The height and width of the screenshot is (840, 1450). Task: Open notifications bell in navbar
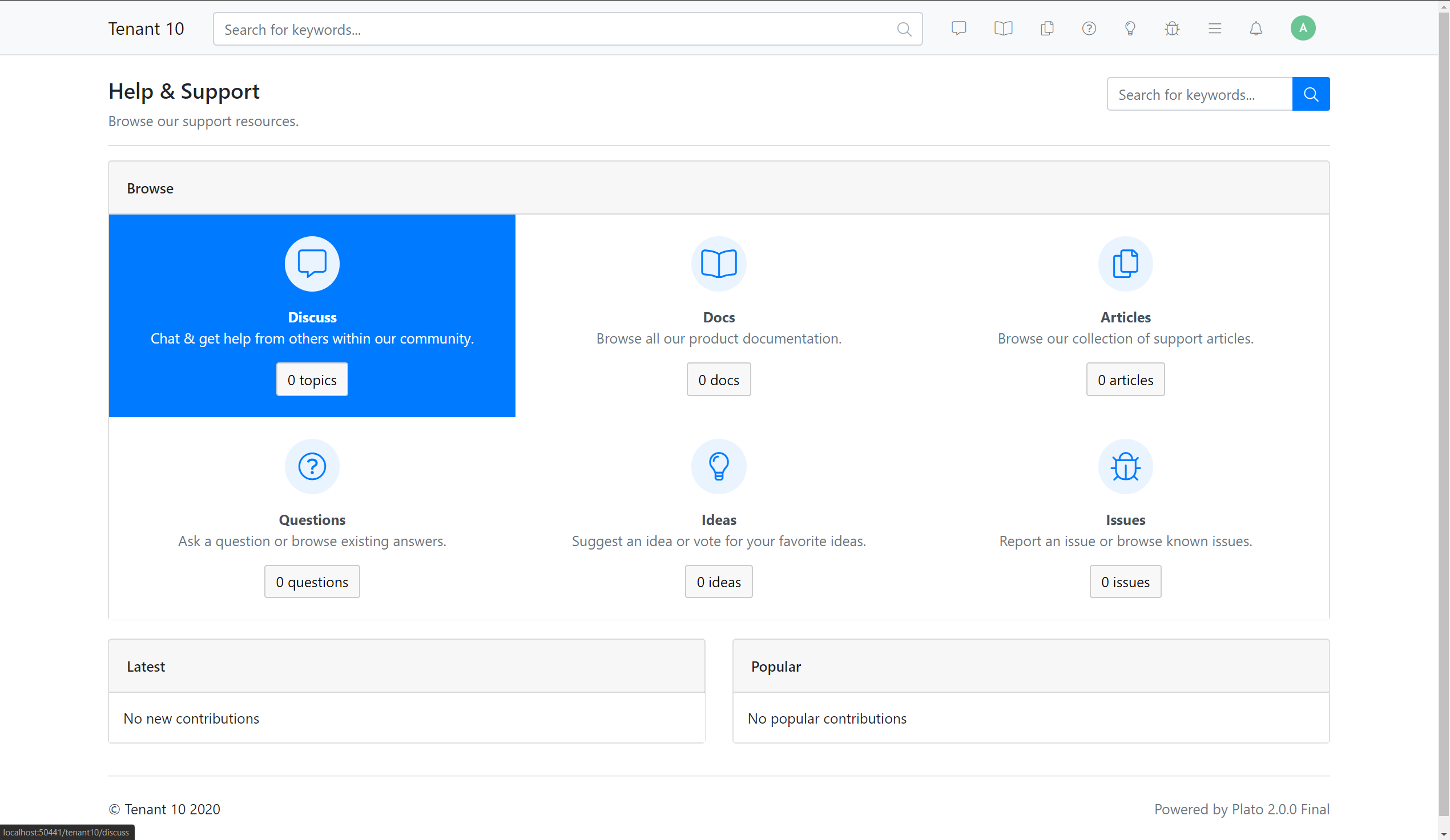(1256, 28)
